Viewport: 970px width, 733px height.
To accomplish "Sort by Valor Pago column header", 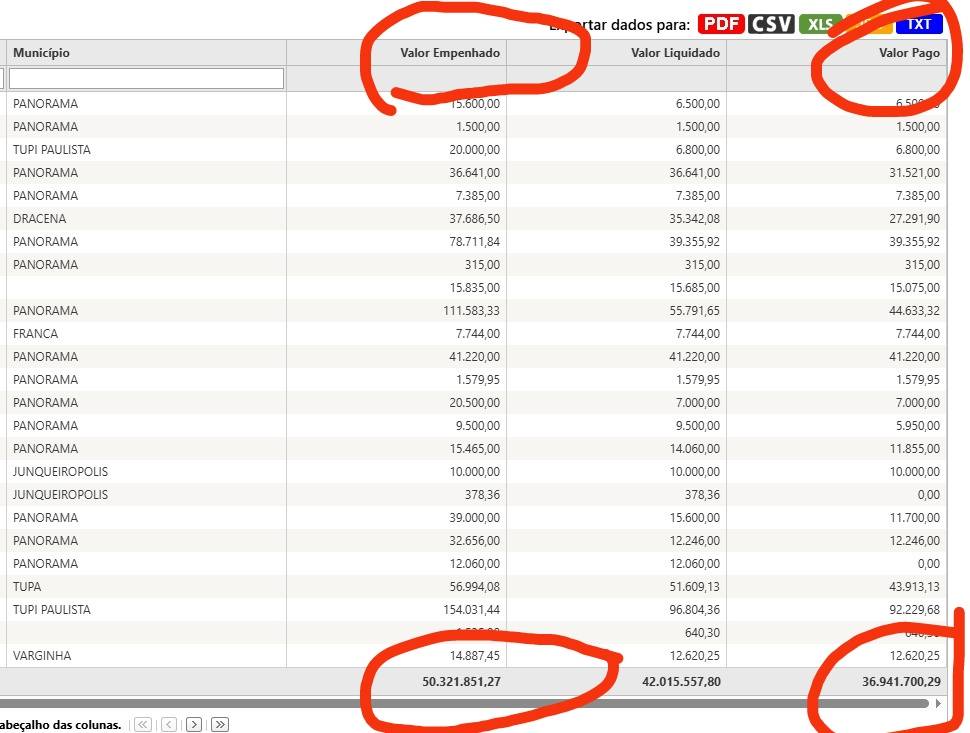I will click(x=908, y=53).
